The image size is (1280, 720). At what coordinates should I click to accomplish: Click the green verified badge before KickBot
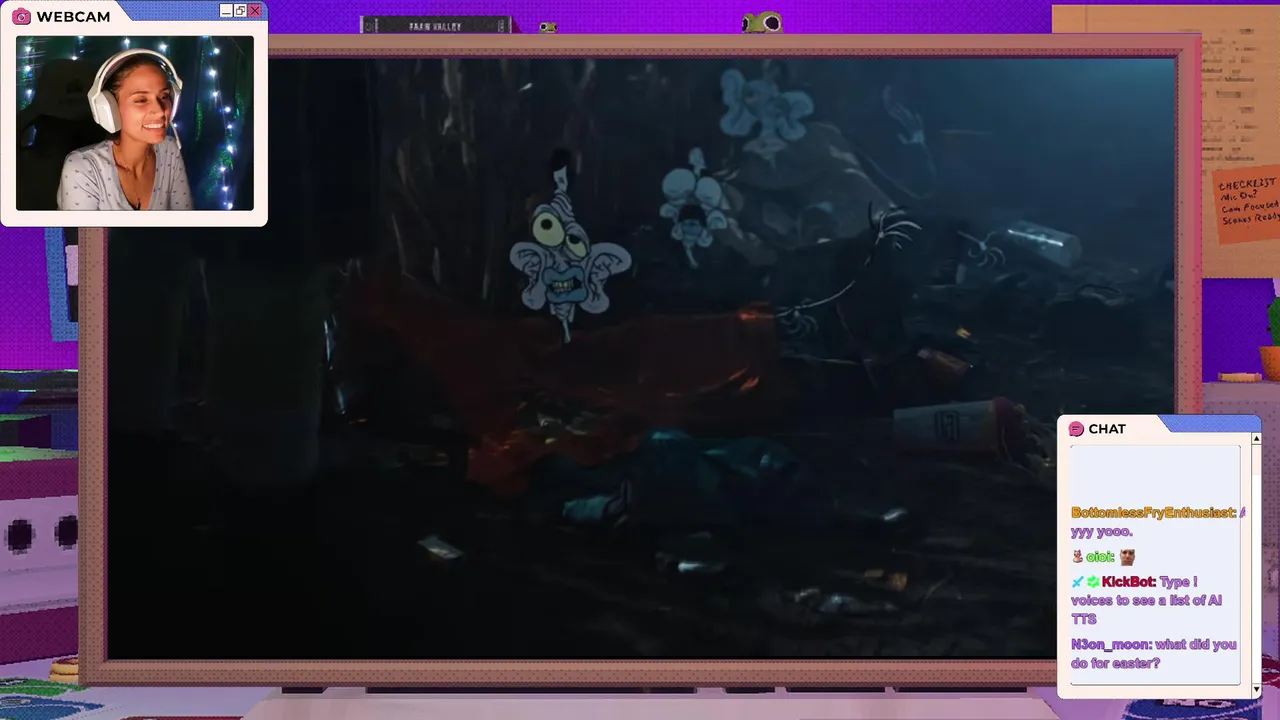click(x=1093, y=581)
